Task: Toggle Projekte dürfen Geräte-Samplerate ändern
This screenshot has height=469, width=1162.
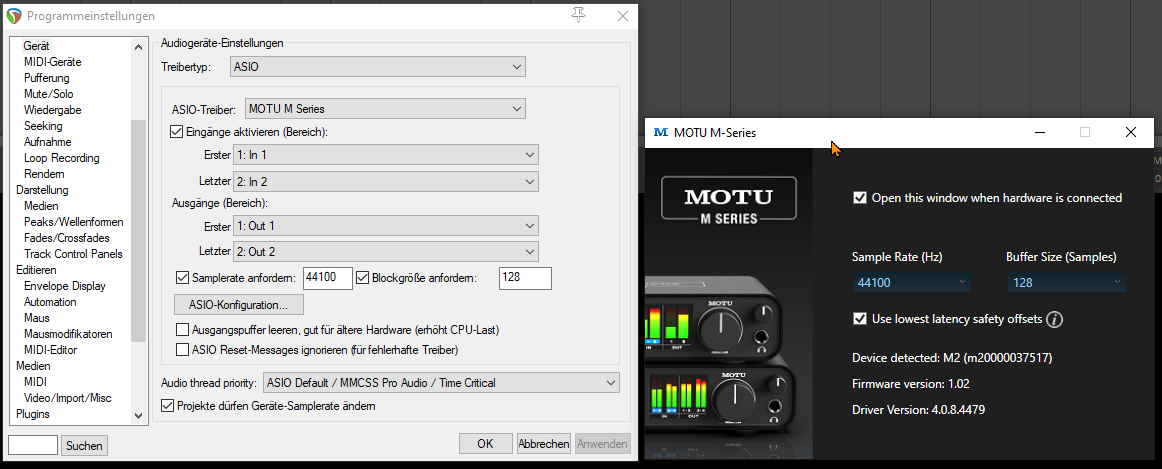Action: click(167, 405)
